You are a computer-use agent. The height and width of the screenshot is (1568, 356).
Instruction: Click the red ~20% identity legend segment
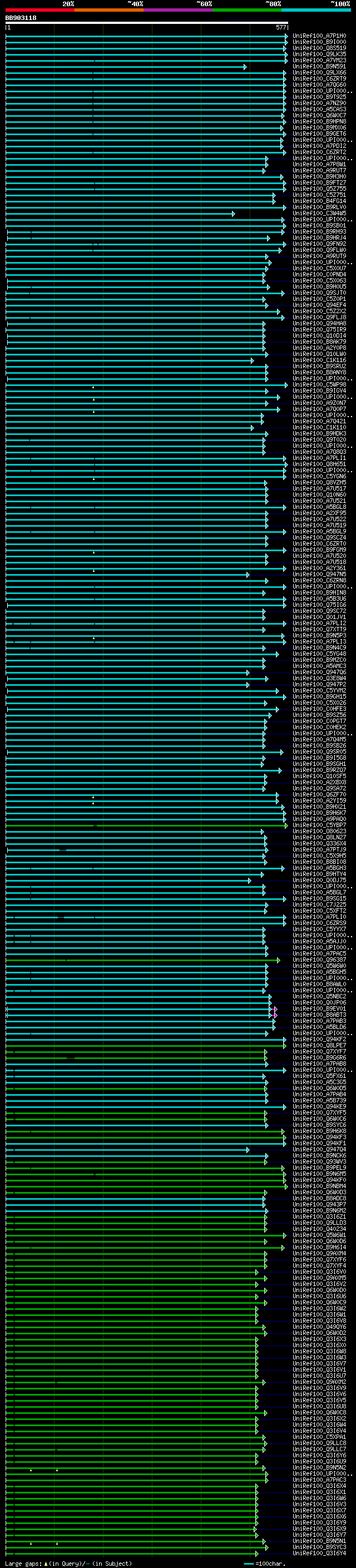(x=40, y=10)
